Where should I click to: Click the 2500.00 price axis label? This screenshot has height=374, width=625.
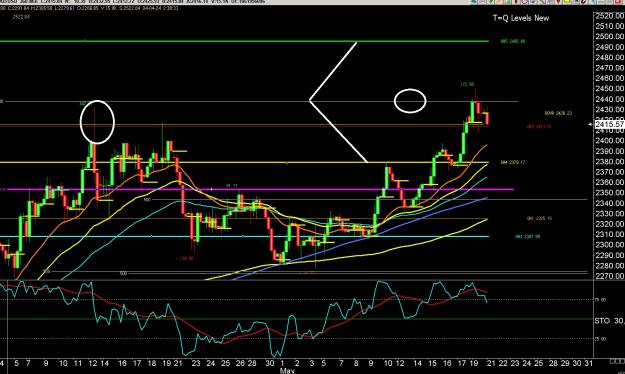click(x=609, y=36)
